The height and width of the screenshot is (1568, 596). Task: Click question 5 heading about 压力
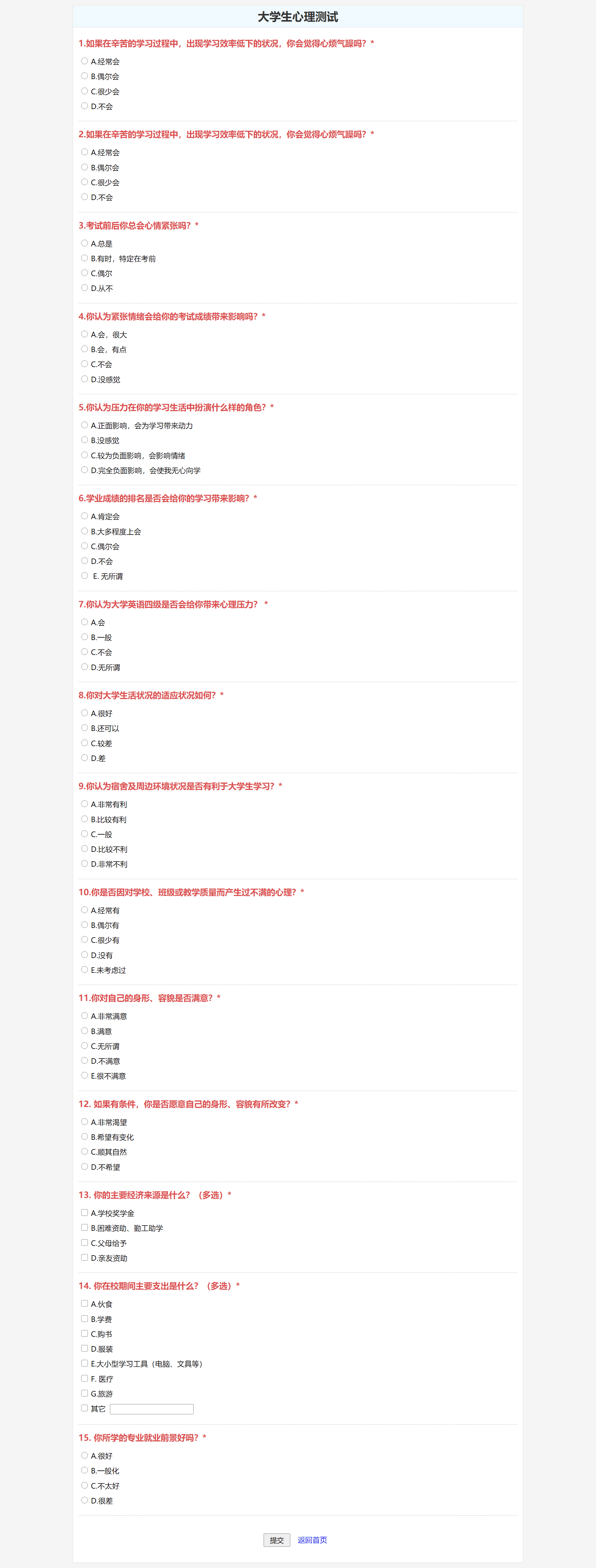coord(176,407)
